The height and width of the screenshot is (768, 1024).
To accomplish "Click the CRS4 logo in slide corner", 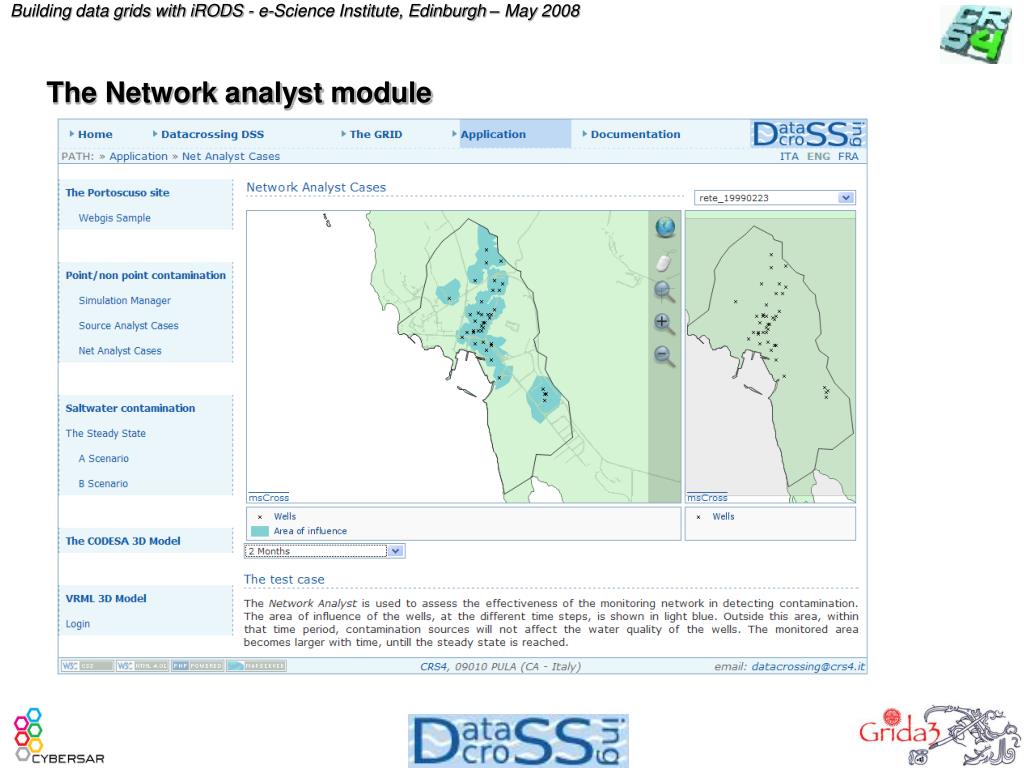I will (975, 34).
